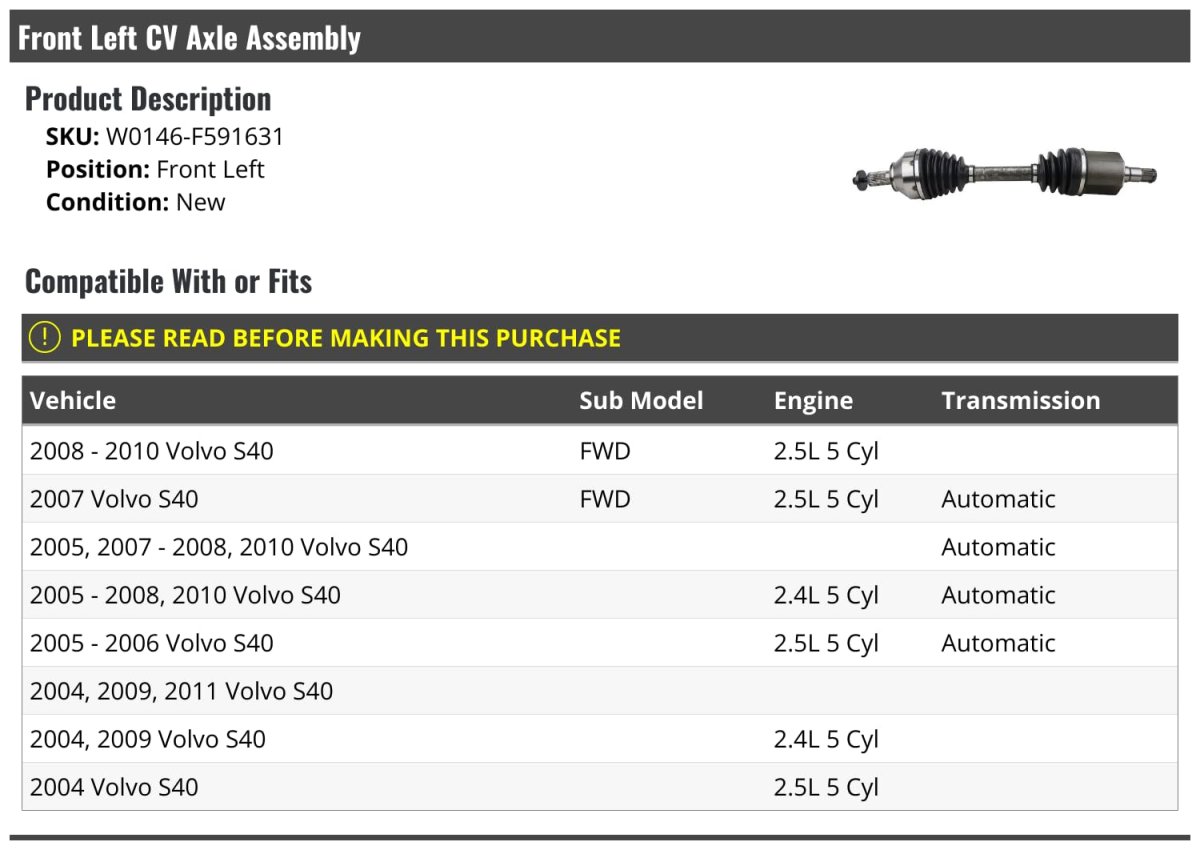Screen dimensions: 1200x850
Task: Click the yellow exclamation warning icon
Action: point(45,337)
